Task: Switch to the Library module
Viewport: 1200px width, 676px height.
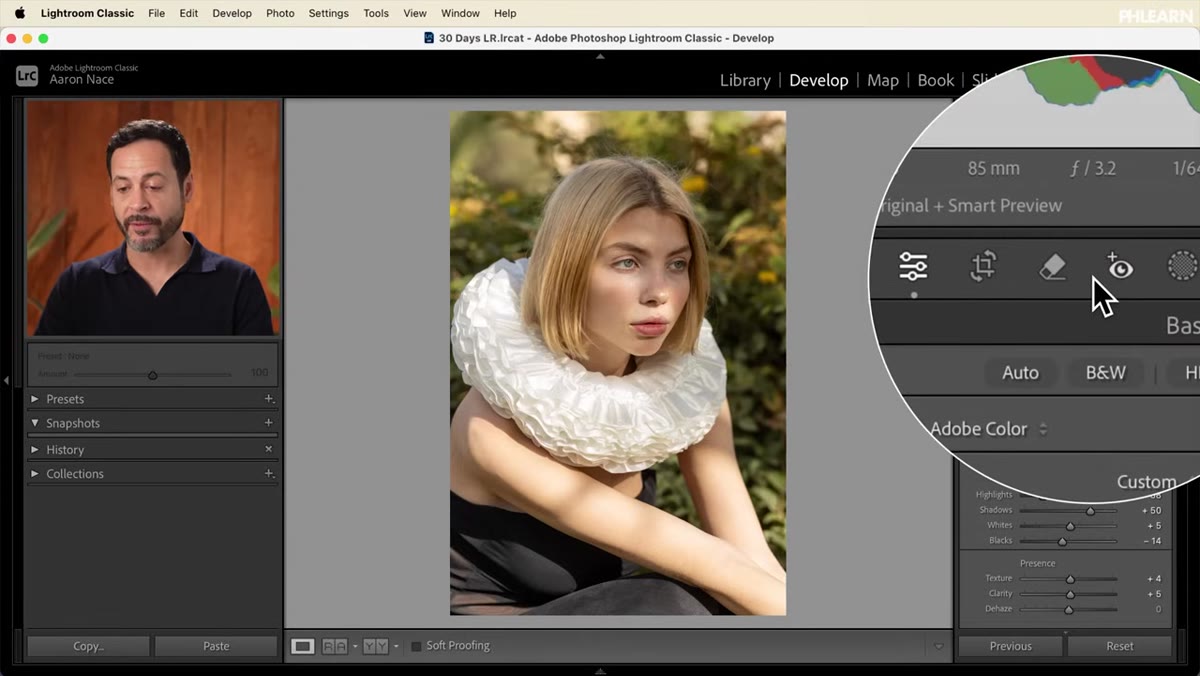Action: [745, 80]
